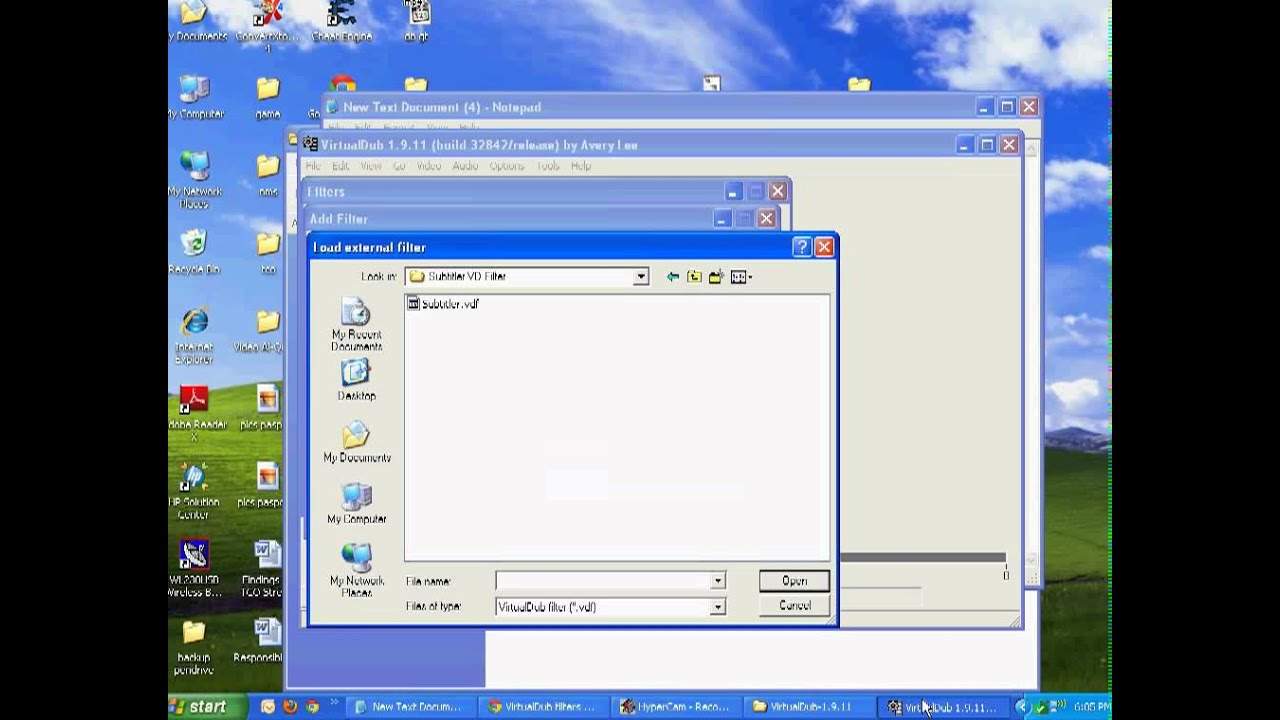Close the Load external filter dialog
The height and width of the screenshot is (720, 1280).
pos(824,247)
